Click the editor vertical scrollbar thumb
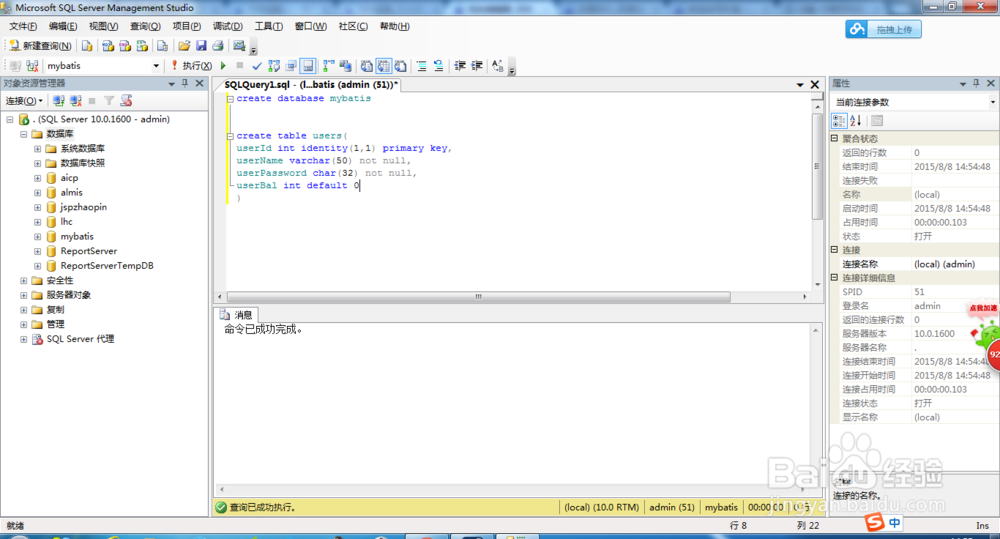This screenshot has height=539, width=1000. click(x=817, y=166)
